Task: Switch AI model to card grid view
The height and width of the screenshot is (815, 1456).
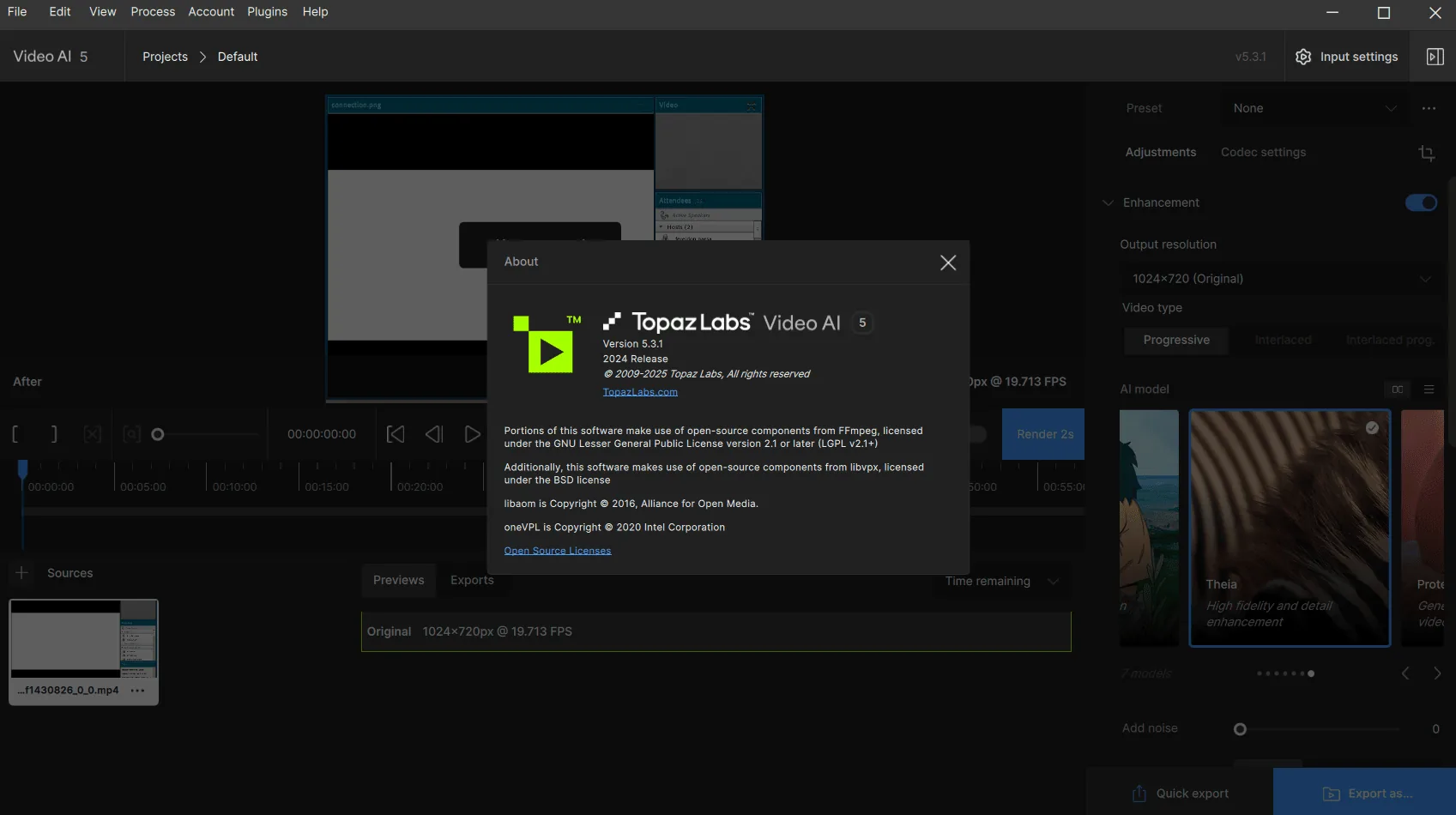Action: click(1398, 389)
